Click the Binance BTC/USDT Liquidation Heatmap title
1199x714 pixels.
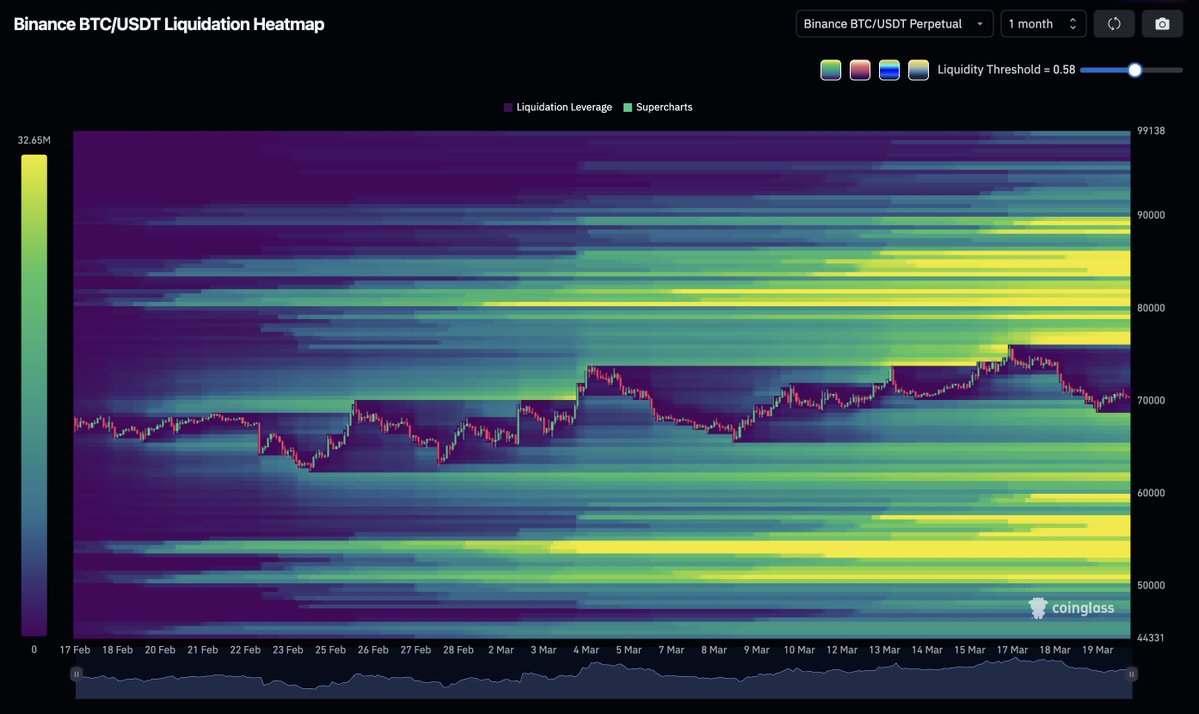point(169,24)
